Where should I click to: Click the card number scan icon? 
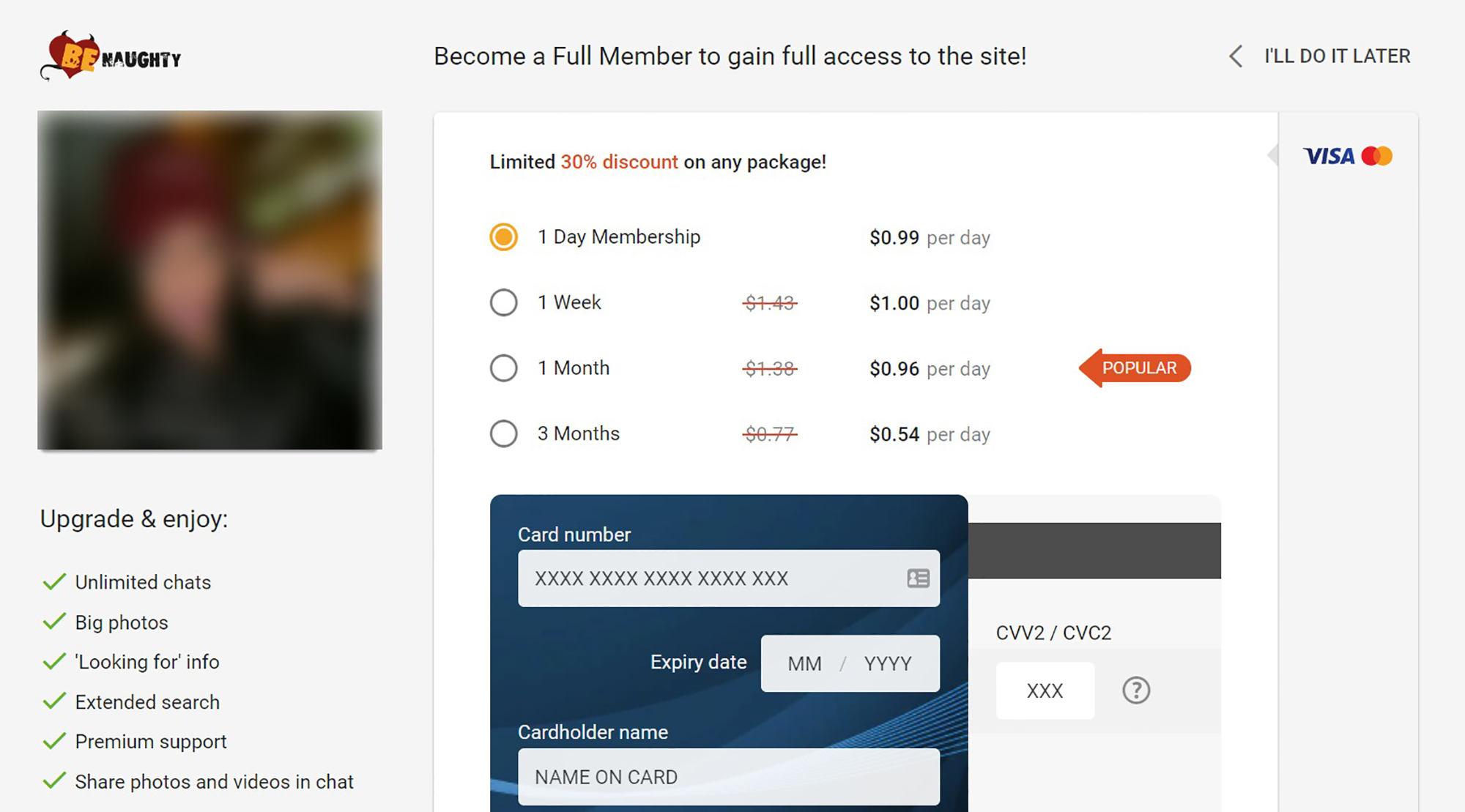[917, 578]
